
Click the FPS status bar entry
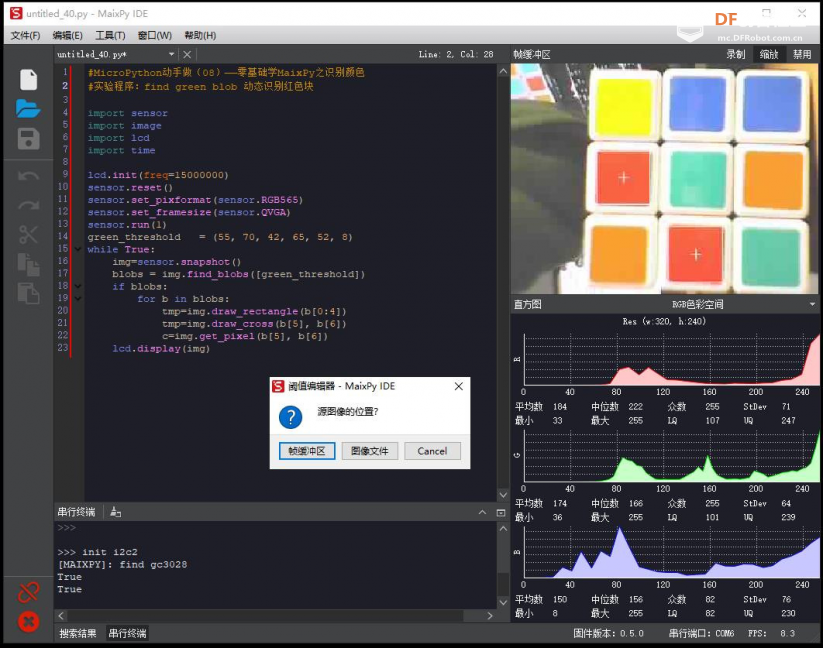coord(772,633)
